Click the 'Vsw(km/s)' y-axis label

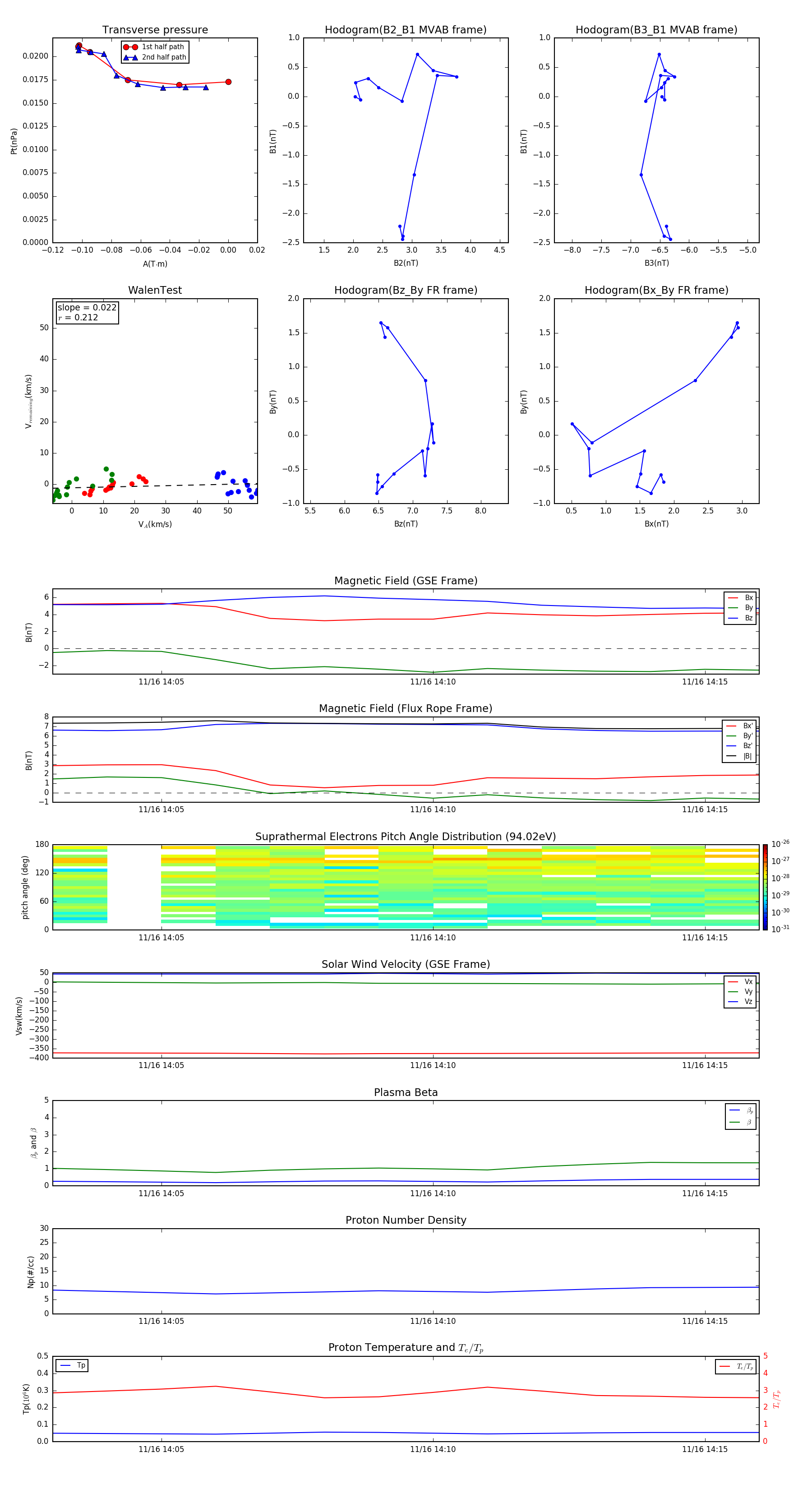point(19,1016)
